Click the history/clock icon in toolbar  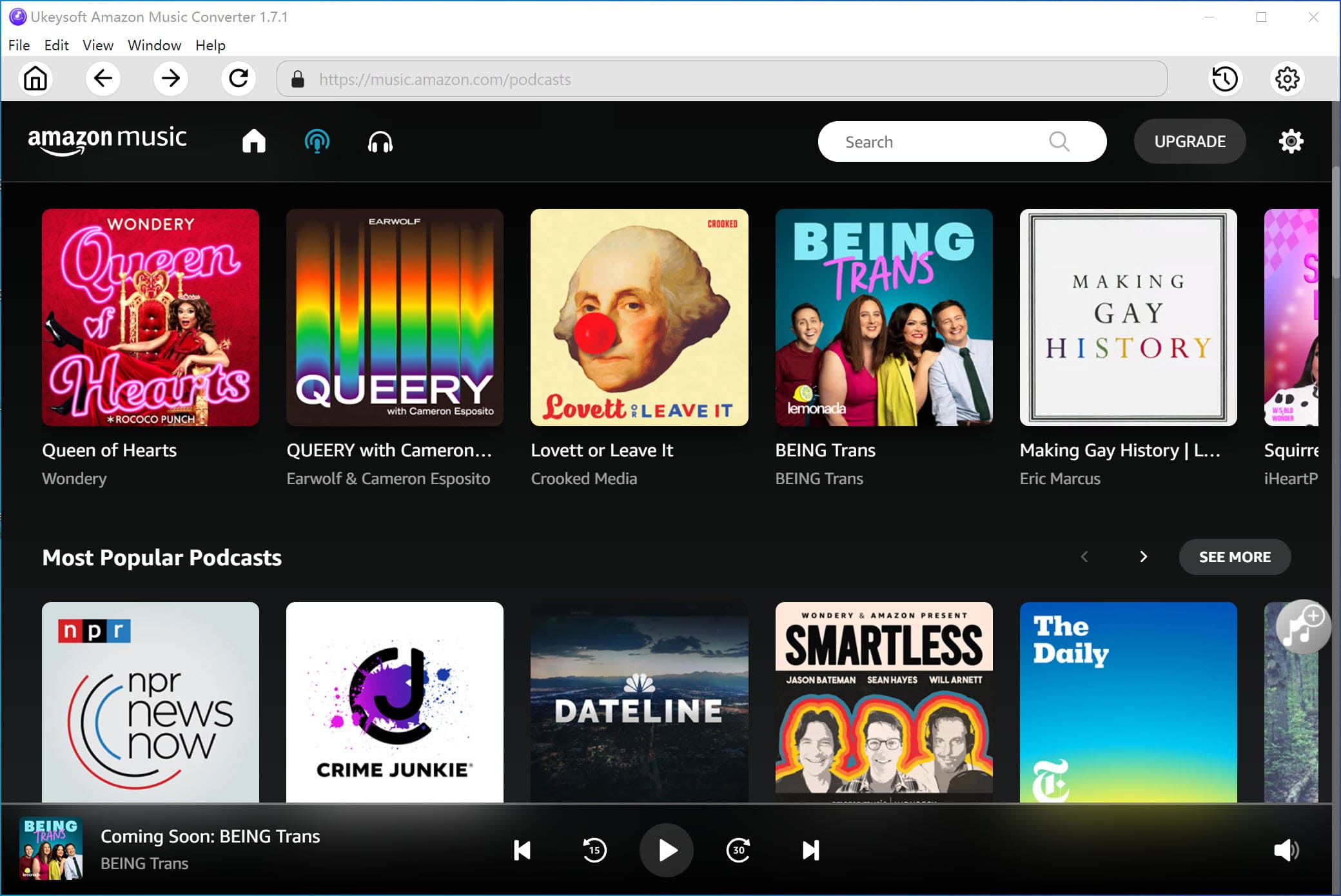coord(1225,79)
